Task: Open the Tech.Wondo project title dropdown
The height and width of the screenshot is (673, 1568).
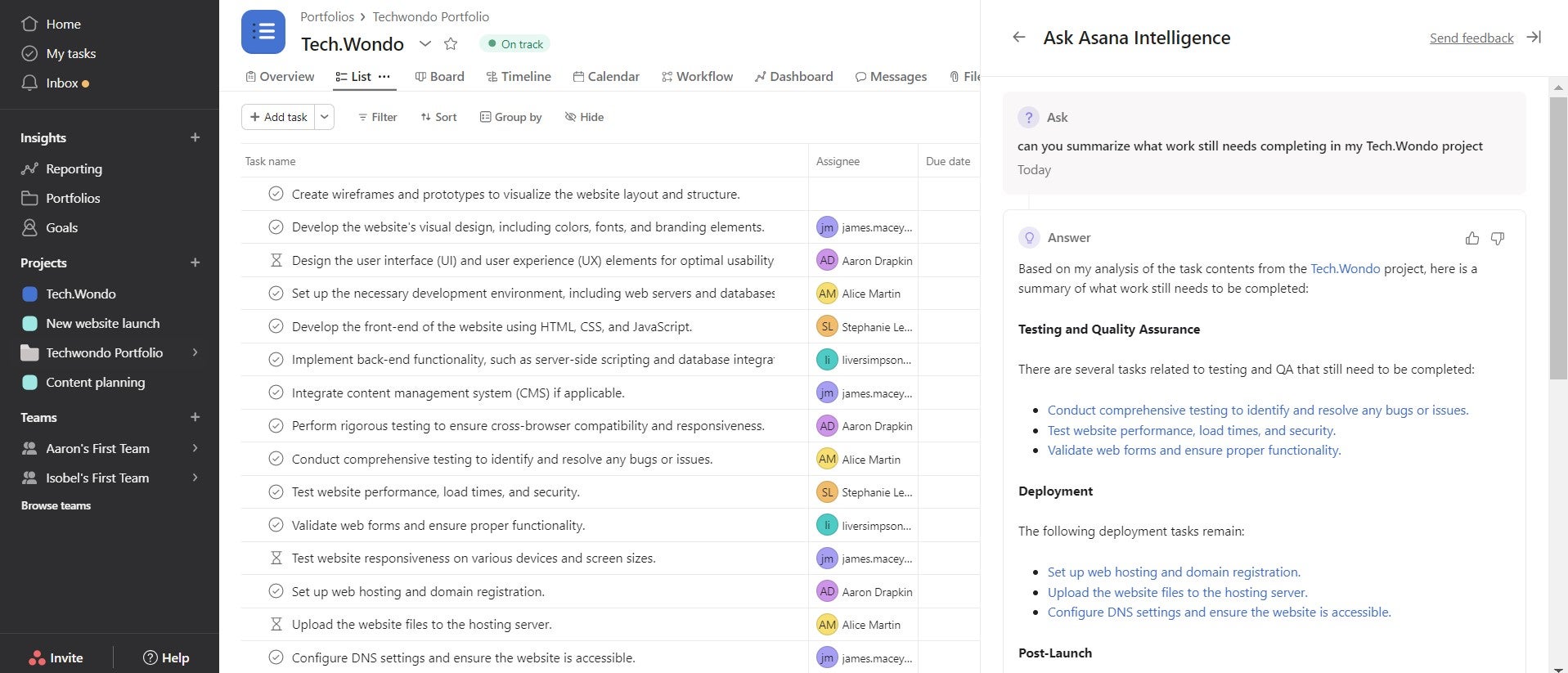Action: [x=425, y=43]
